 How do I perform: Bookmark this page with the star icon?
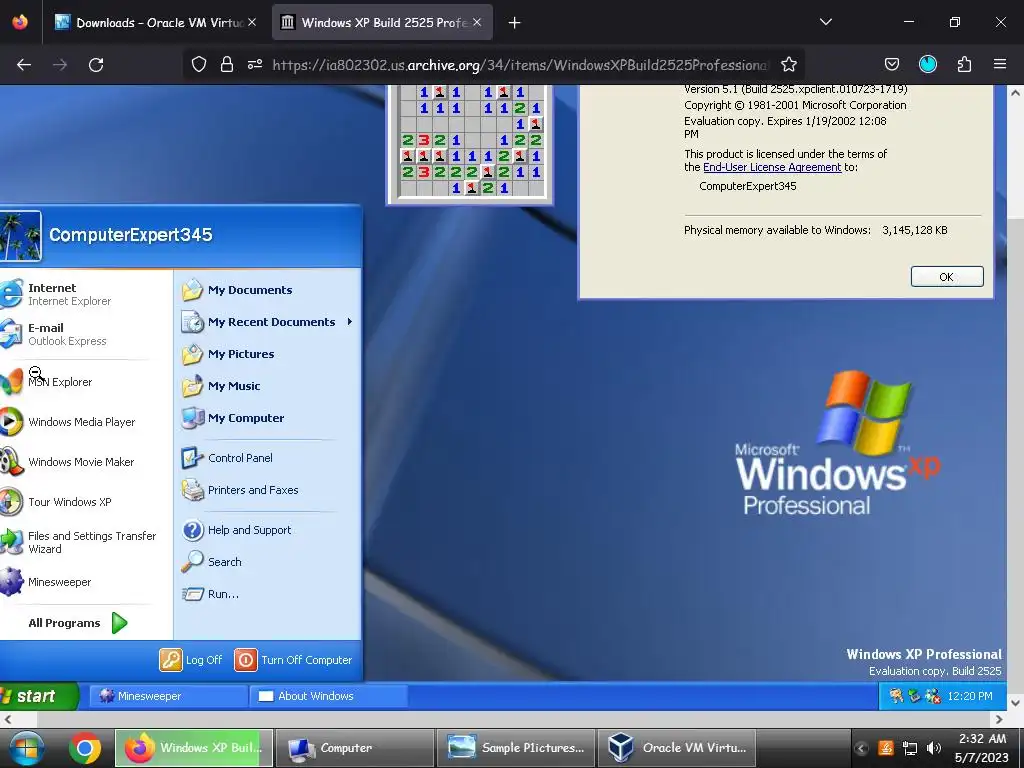789,65
